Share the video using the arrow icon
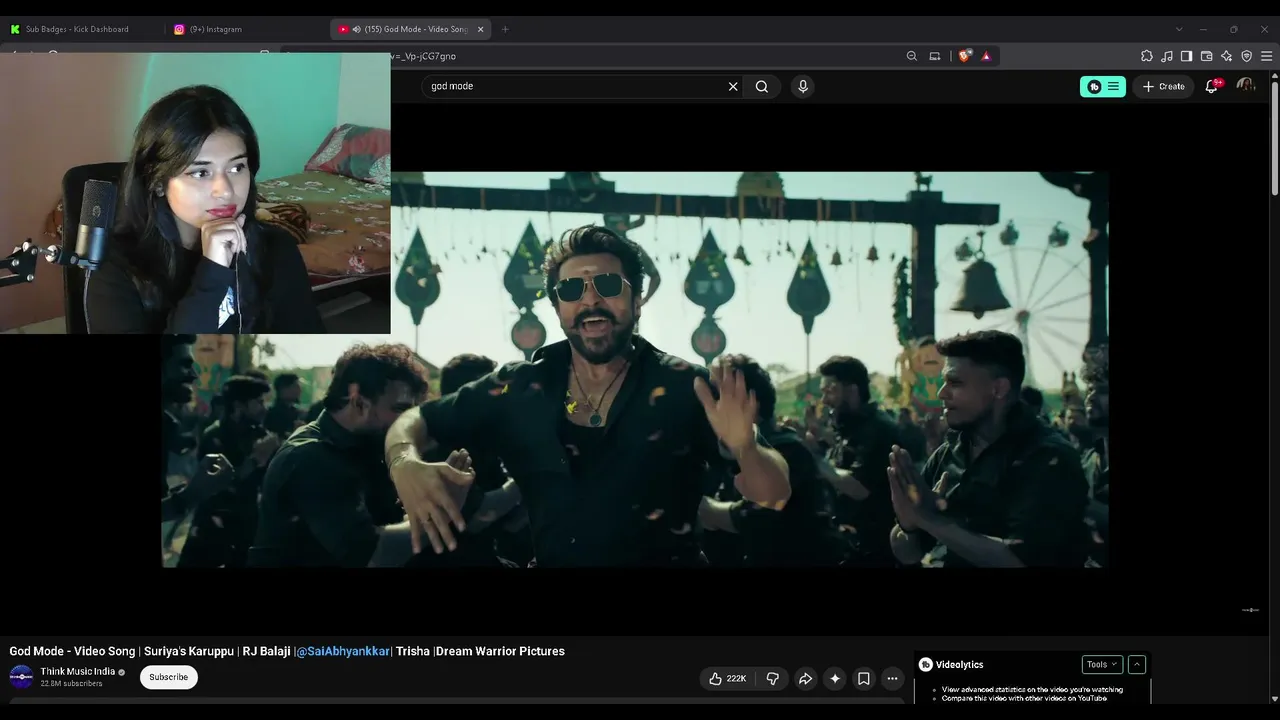Image resolution: width=1280 pixels, height=720 pixels. pos(805,679)
